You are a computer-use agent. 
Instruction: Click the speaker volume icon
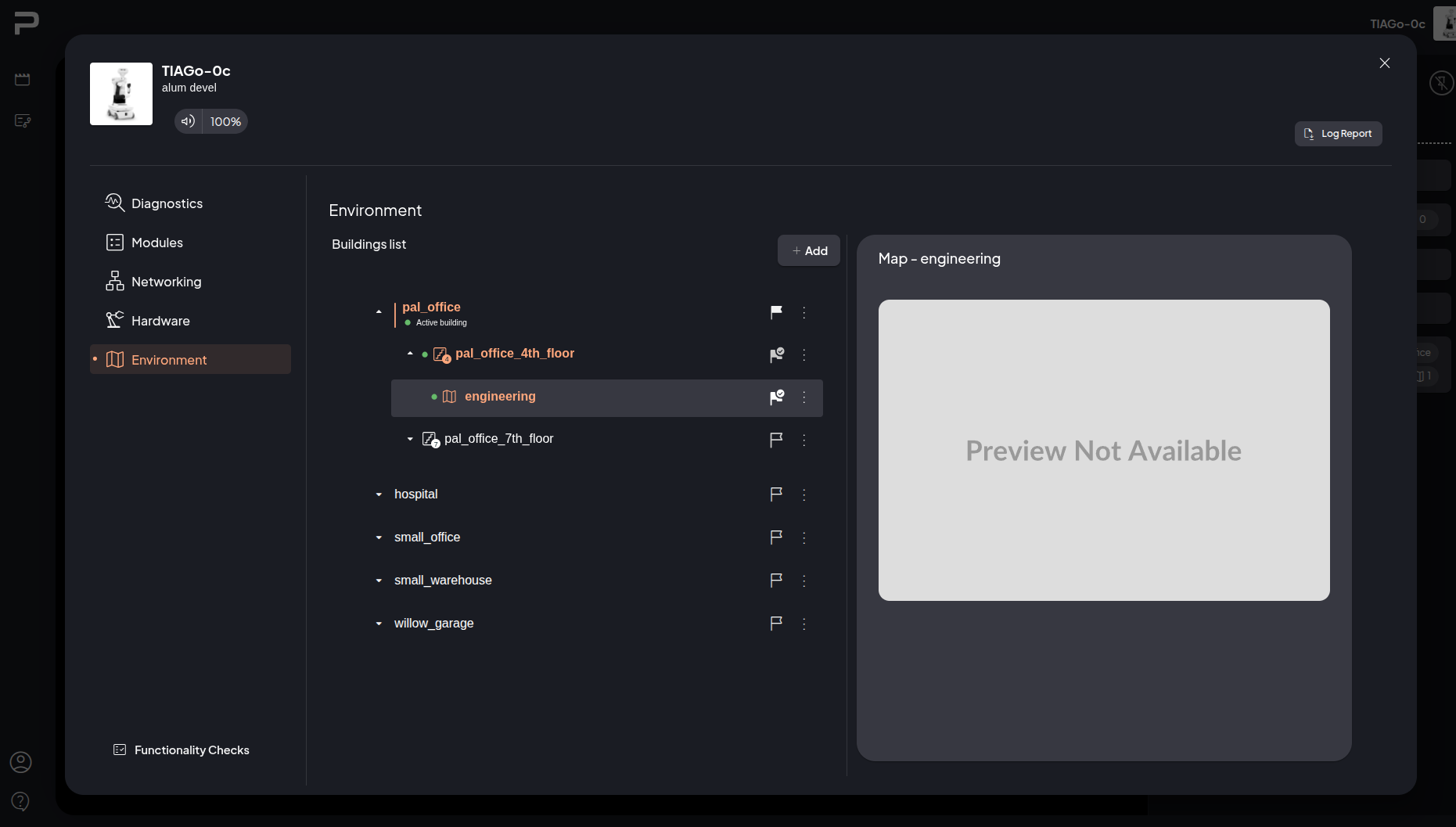tap(188, 121)
